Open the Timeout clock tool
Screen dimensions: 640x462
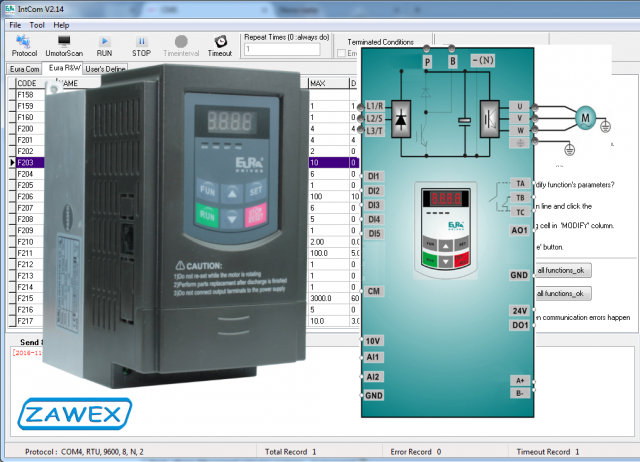tap(220, 46)
